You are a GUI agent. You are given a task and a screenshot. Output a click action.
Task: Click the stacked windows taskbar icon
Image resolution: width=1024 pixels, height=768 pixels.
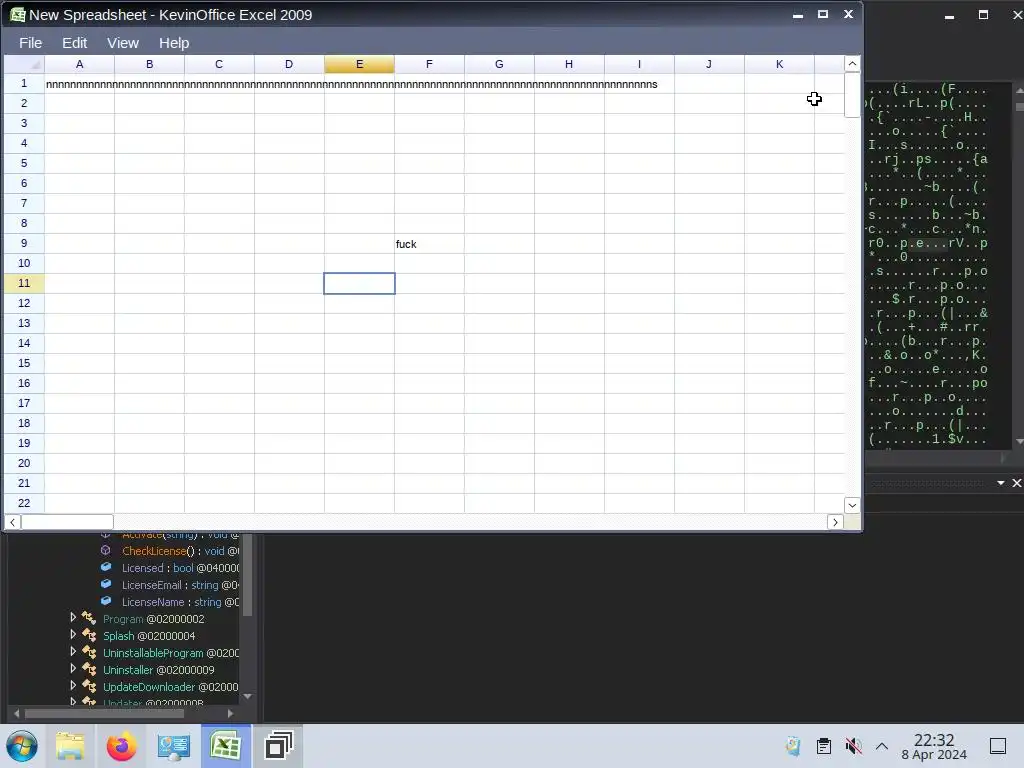click(278, 746)
